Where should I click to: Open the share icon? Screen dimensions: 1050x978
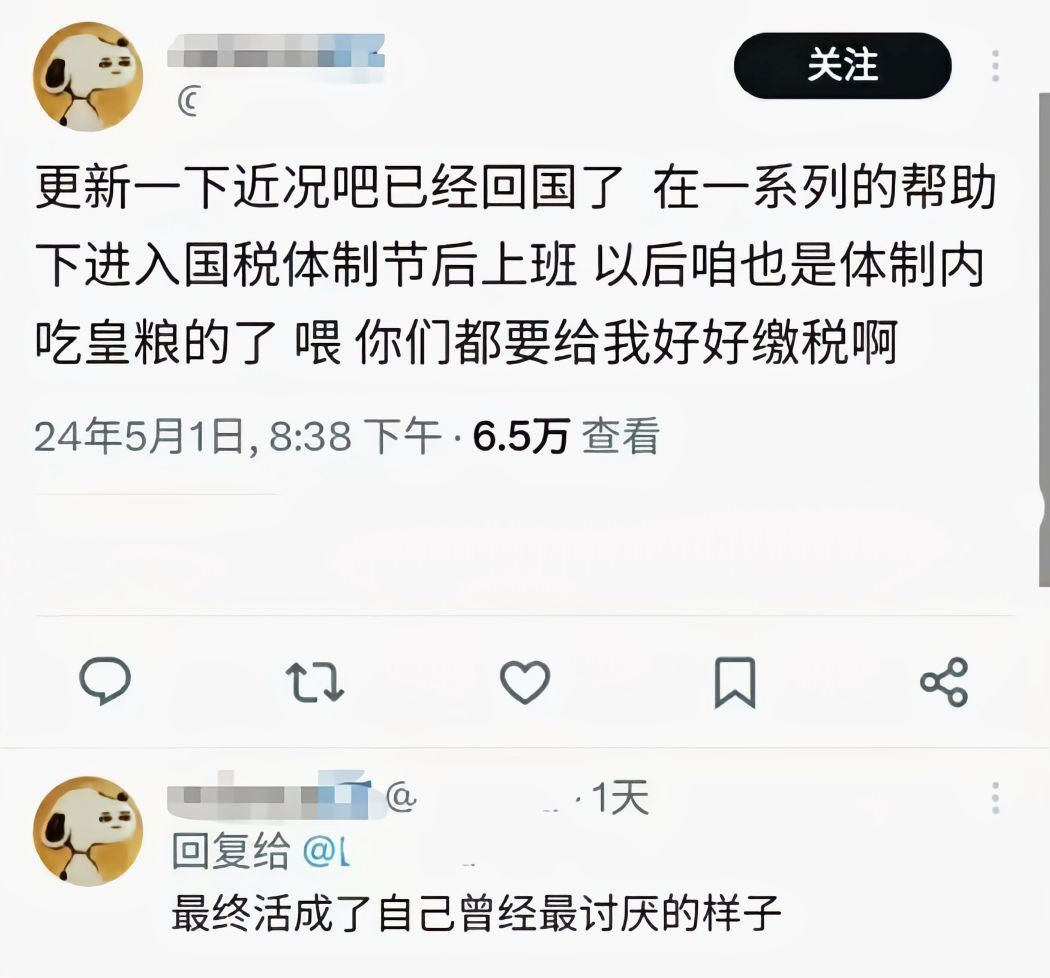pyautogui.click(x=944, y=682)
